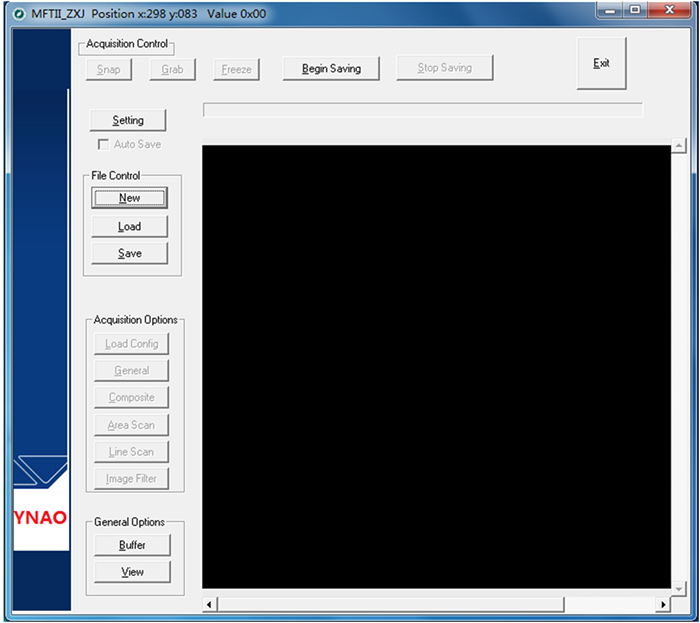This screenshot has width=700, height=623.
Task: Click the horizontal scrollbar thumb
Action: [390, 604]
